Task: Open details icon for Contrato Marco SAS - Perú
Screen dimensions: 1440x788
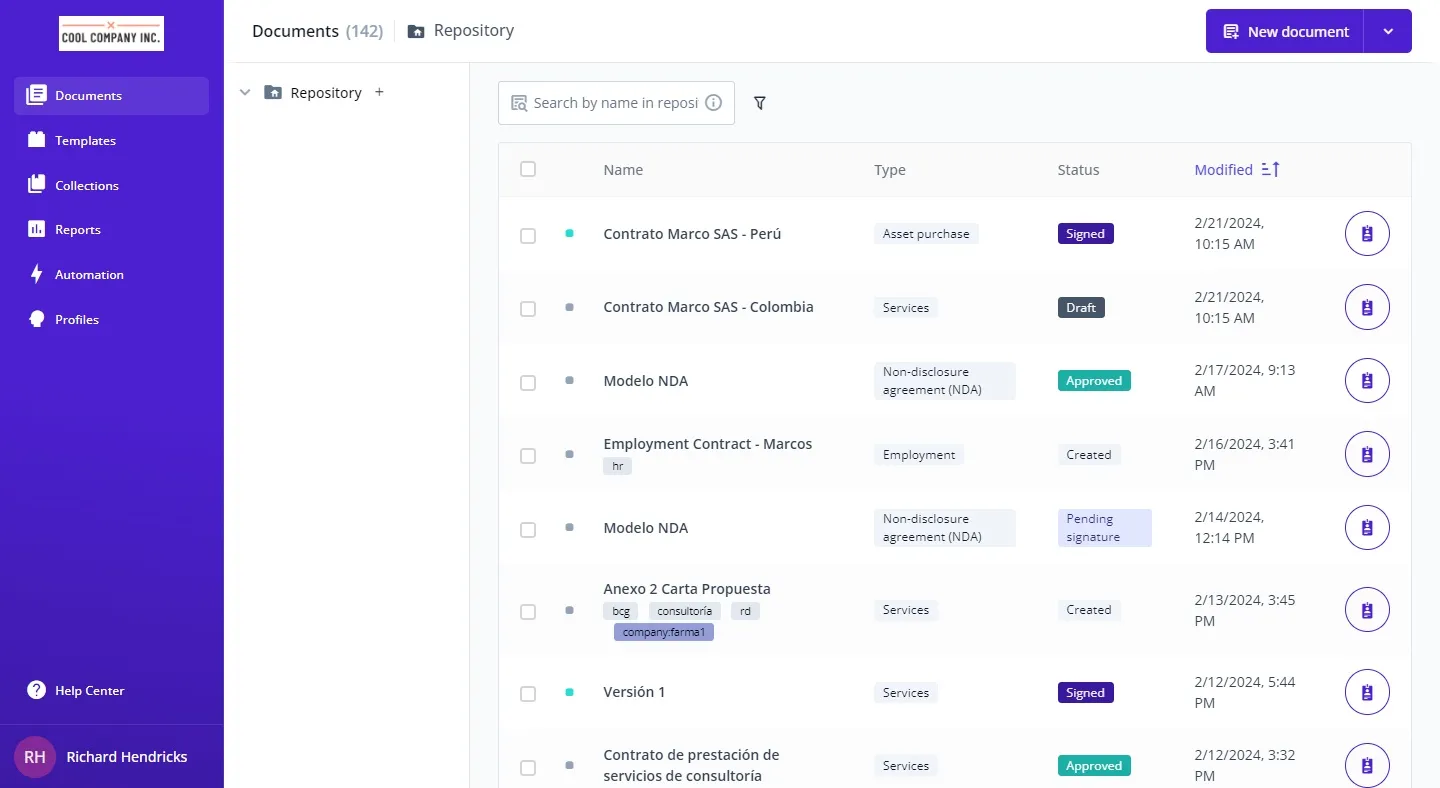Action: [1366, 234]
